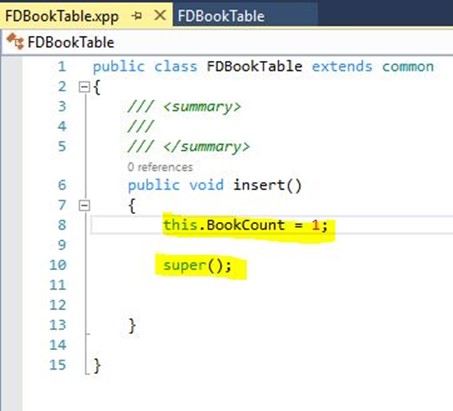Collapse the insert method at line 7
This screenshot has height=411, width=453.
coord(84,205)
